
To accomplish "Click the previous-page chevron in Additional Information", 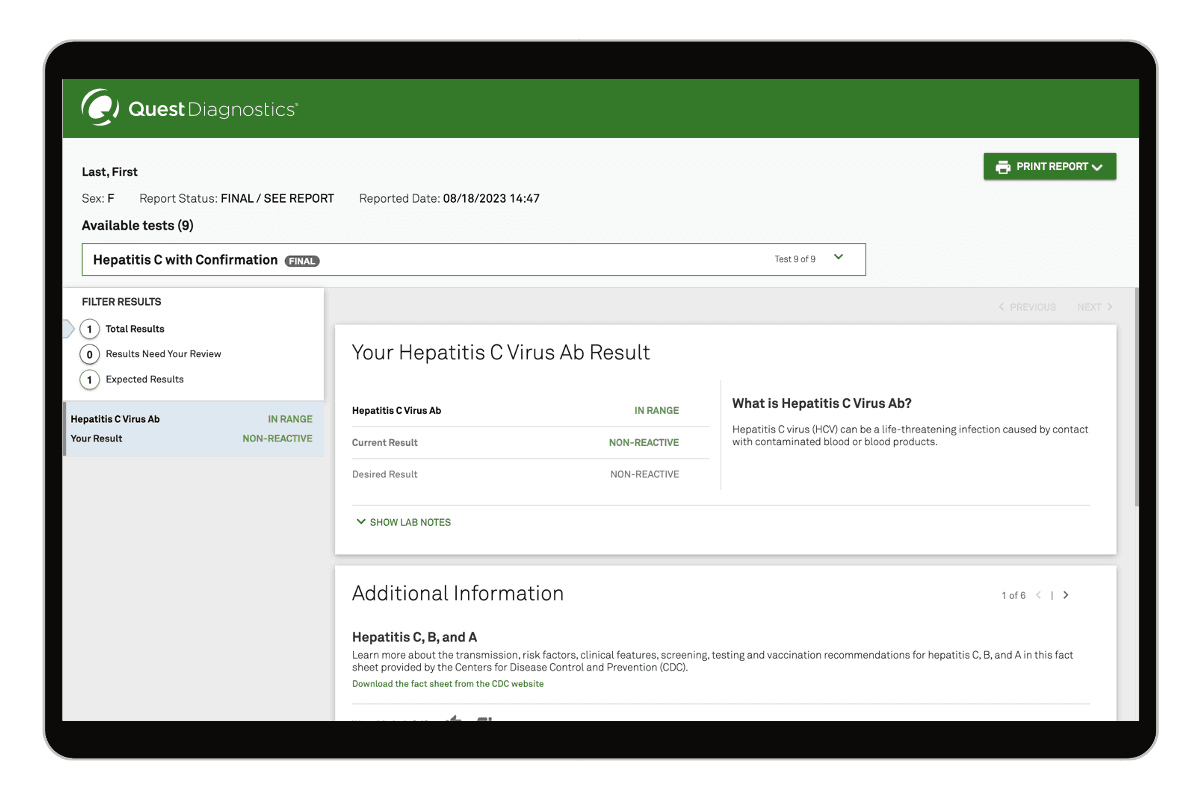I will coord(1040,594).
